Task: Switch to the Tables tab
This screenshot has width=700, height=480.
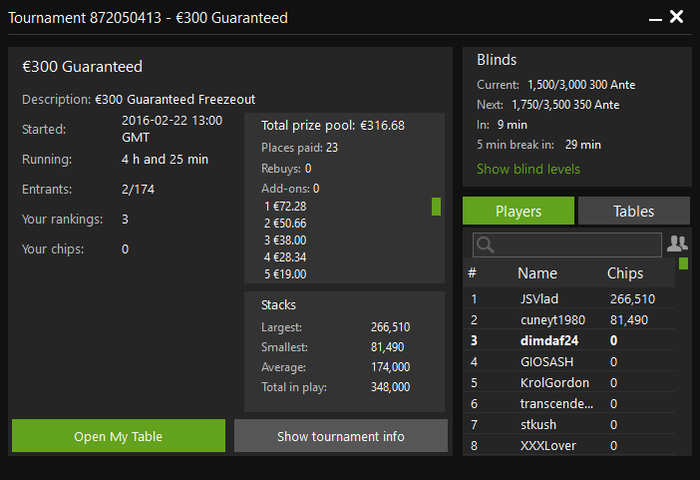Action: tap(633, 211)
